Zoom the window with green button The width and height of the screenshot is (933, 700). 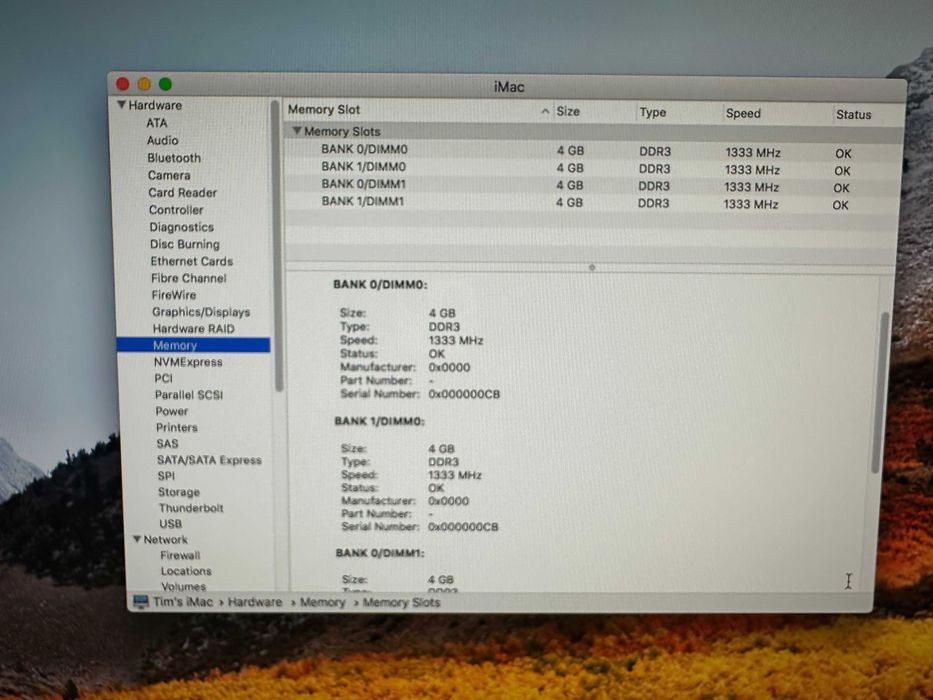click(x=165, y=85)
